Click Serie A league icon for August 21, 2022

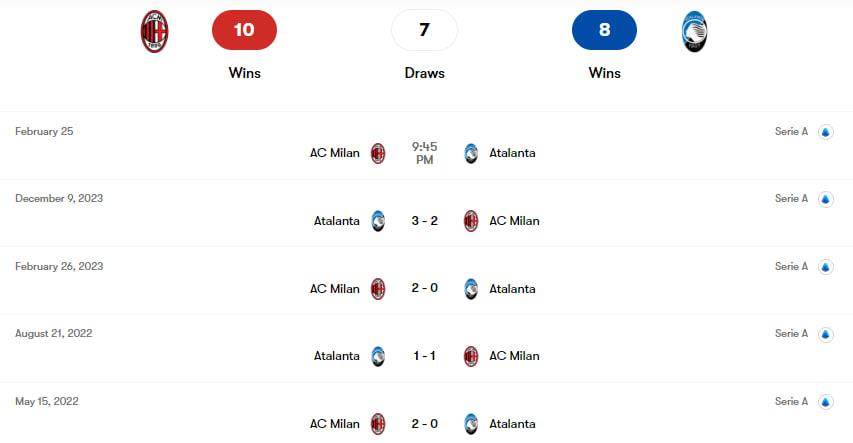pos(826,334)
